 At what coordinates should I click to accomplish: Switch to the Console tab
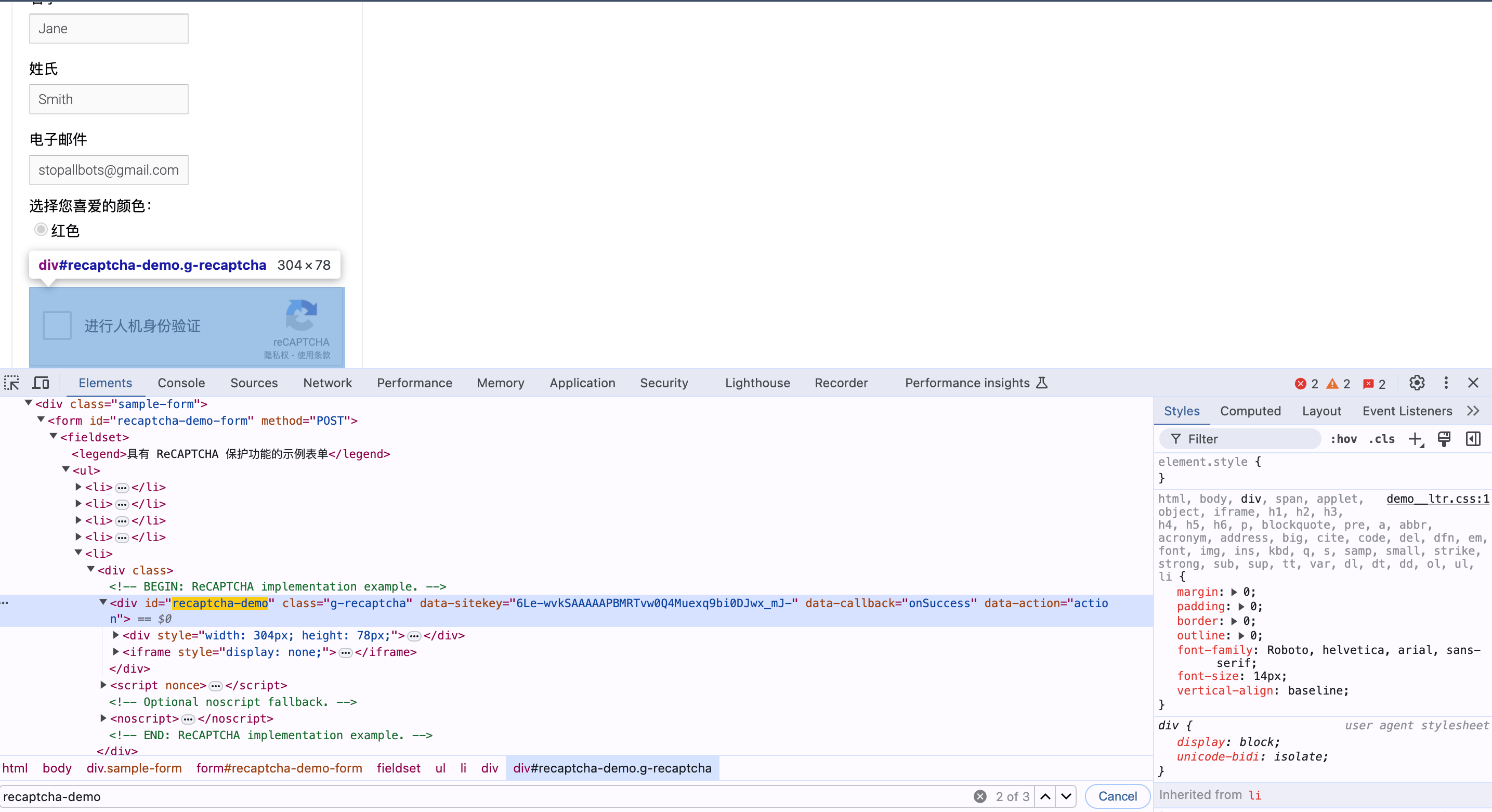pyautogui.click(x=181, y=383)
